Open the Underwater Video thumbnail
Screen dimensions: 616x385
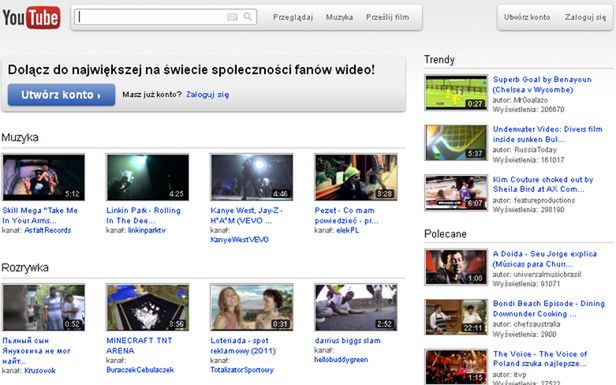[456, 143]
